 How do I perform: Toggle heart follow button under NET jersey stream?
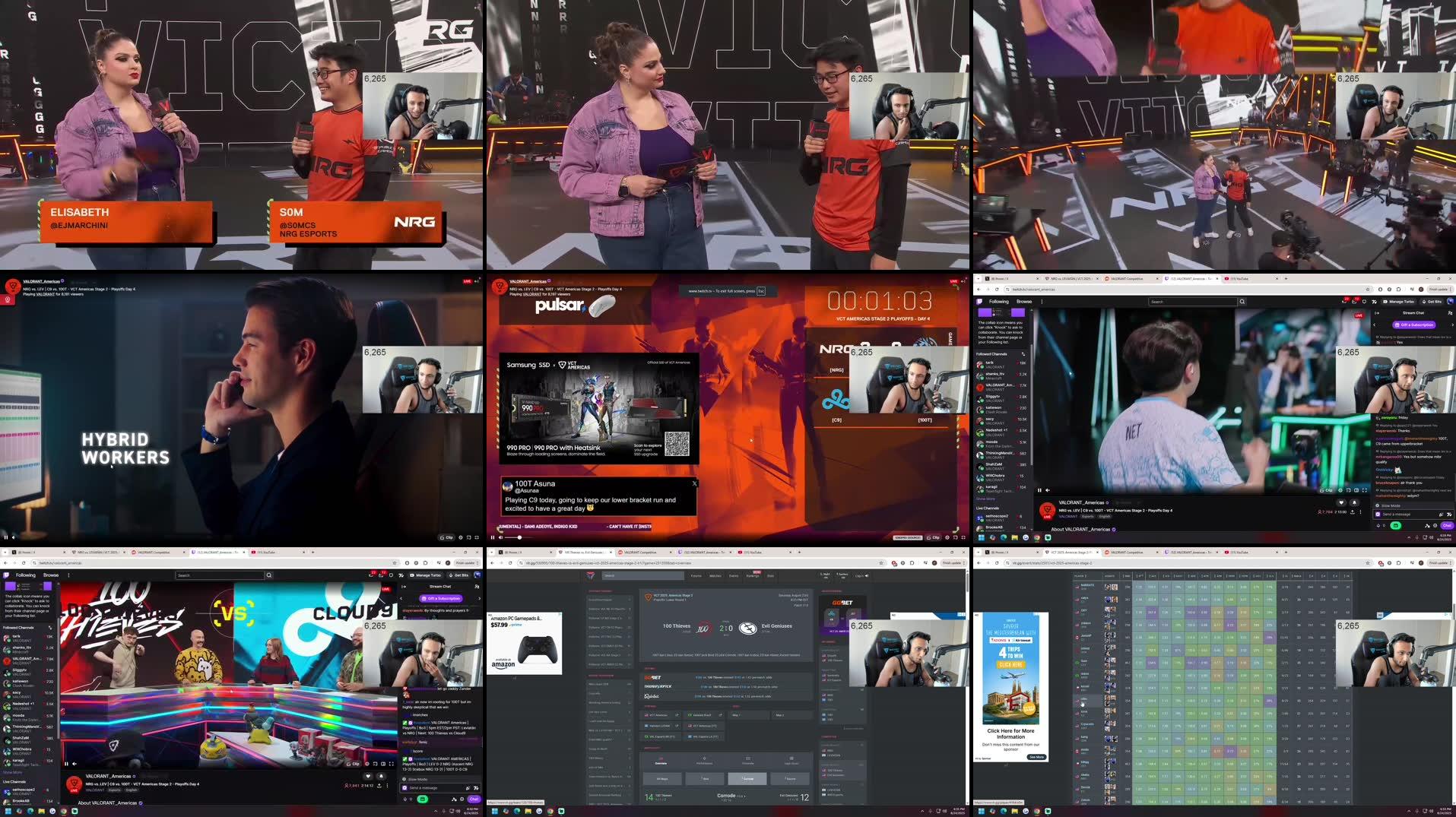point(1341,502)
